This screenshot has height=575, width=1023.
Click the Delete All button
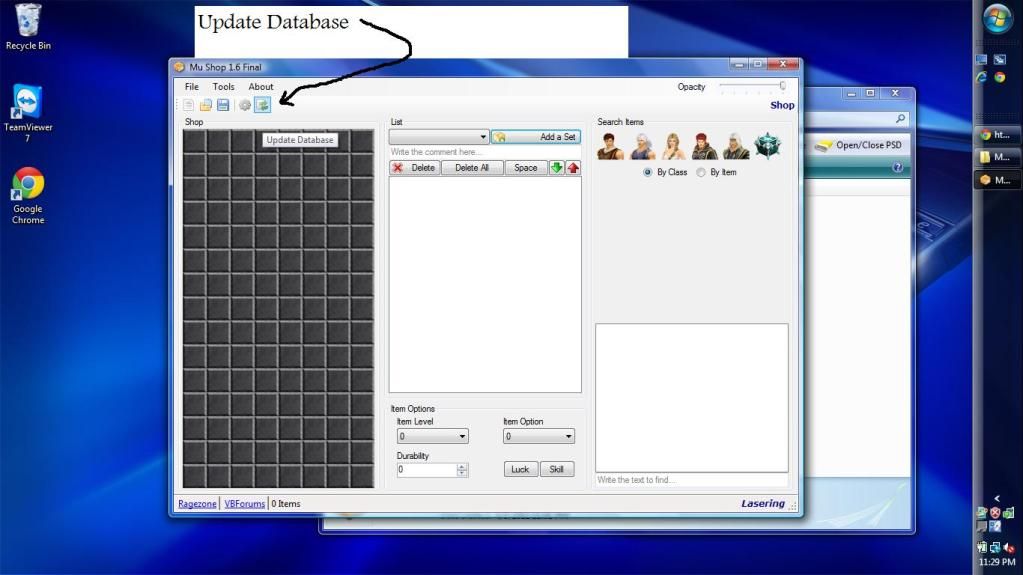point(472,168)
